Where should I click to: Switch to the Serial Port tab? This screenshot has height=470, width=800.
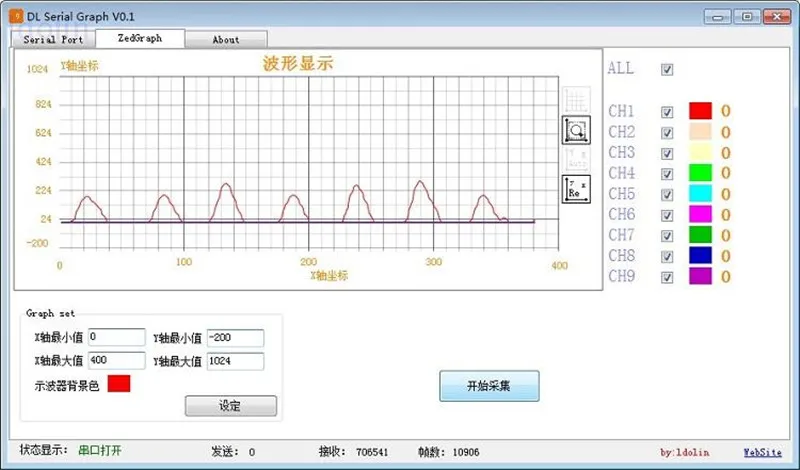pos(53,39)
